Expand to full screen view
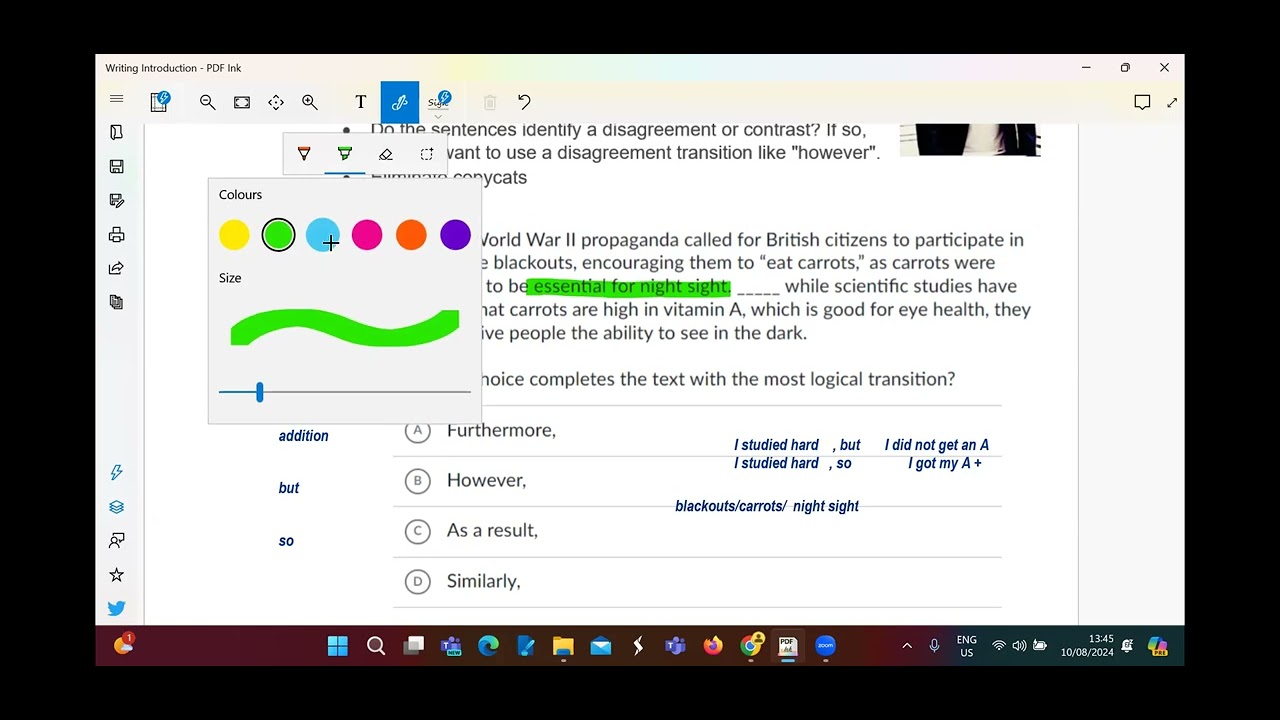1280x720 pixels. tap(1172, 102)
